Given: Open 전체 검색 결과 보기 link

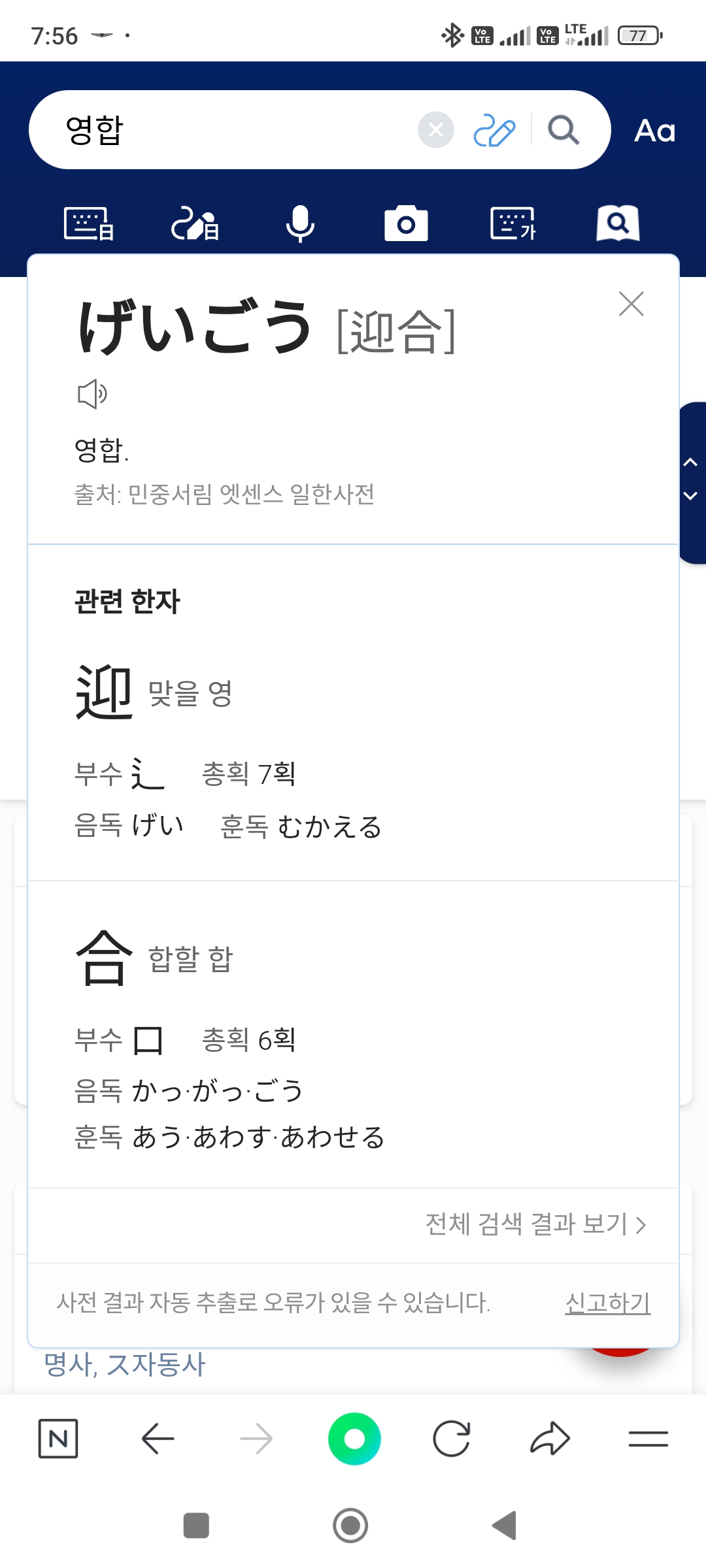Looking at the screenshot, I should (x=535, y=1224).
